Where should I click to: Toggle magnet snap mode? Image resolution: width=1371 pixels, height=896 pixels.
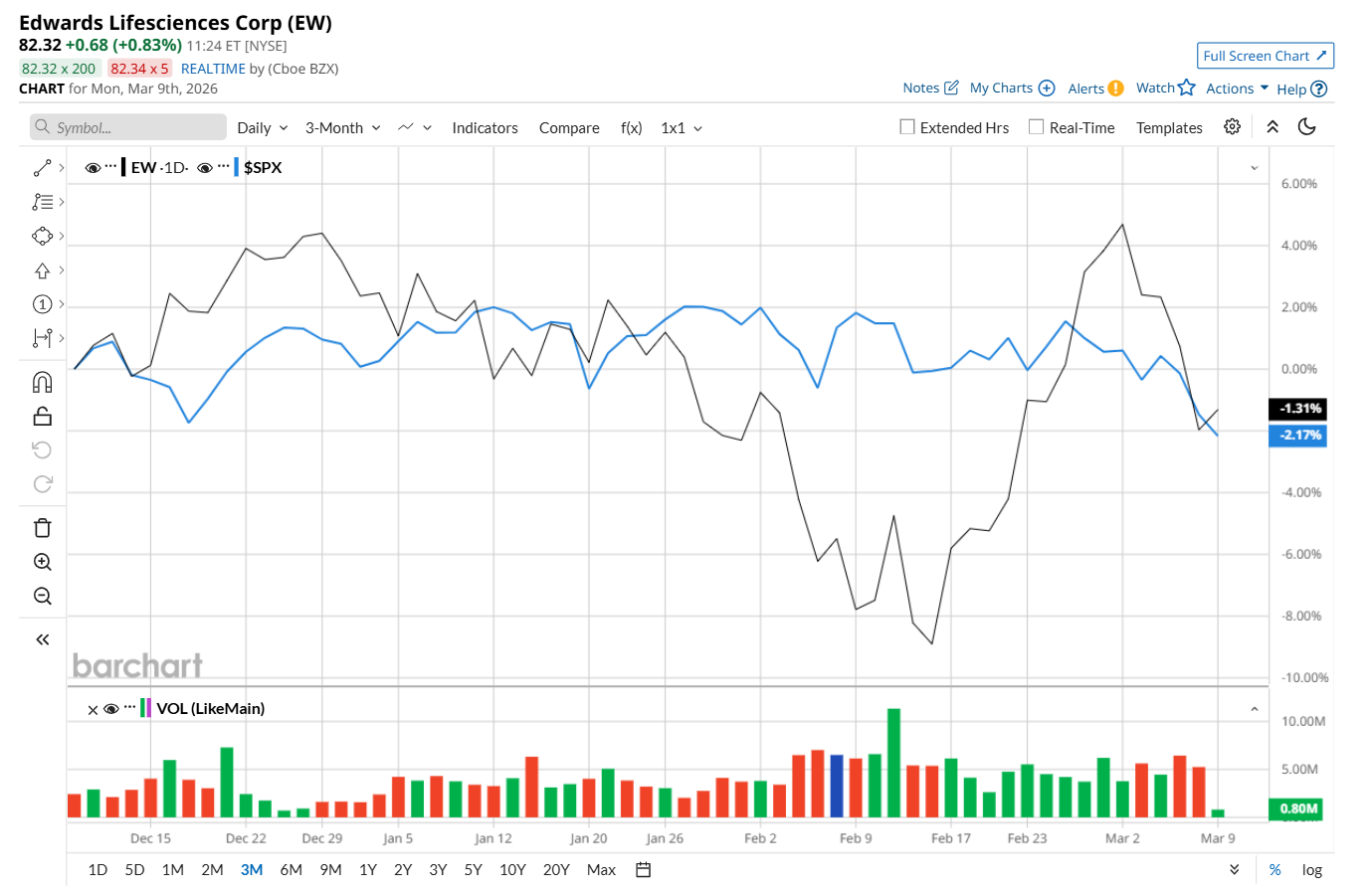click(42, 382)
